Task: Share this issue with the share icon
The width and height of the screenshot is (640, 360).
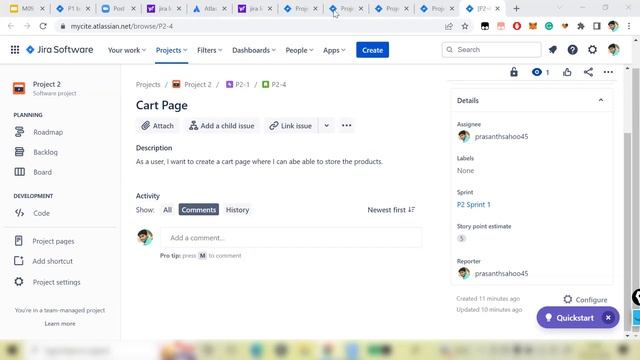Action: pyautogui.click(x=588, y=72)
